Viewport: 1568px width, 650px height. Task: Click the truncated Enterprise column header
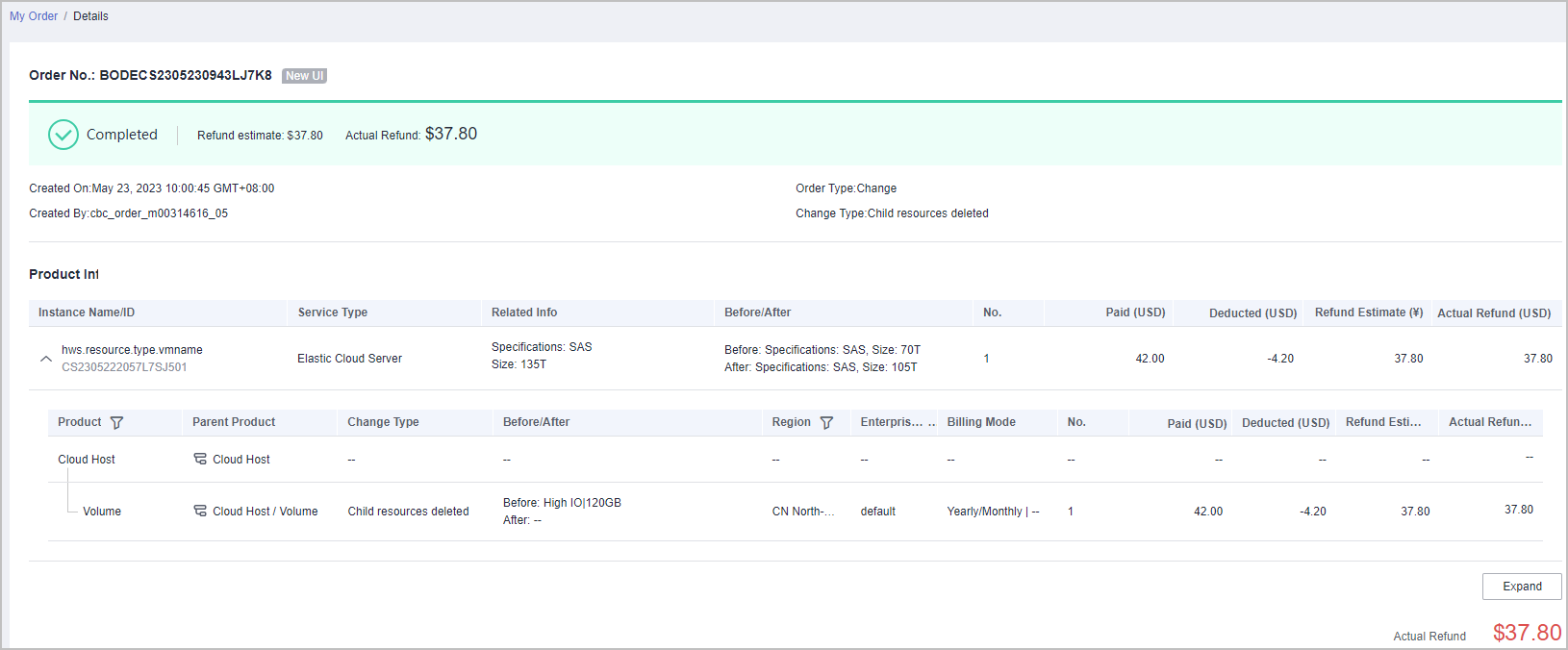click(x=892, y=422)
